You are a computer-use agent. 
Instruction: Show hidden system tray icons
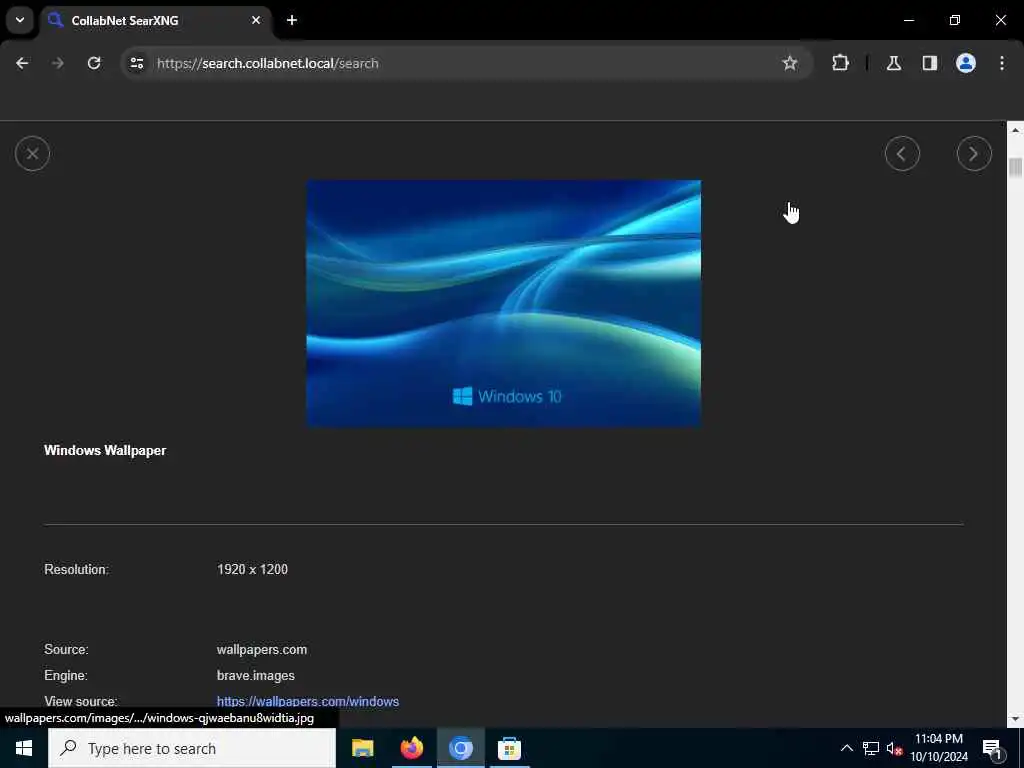tap(846, 748)
